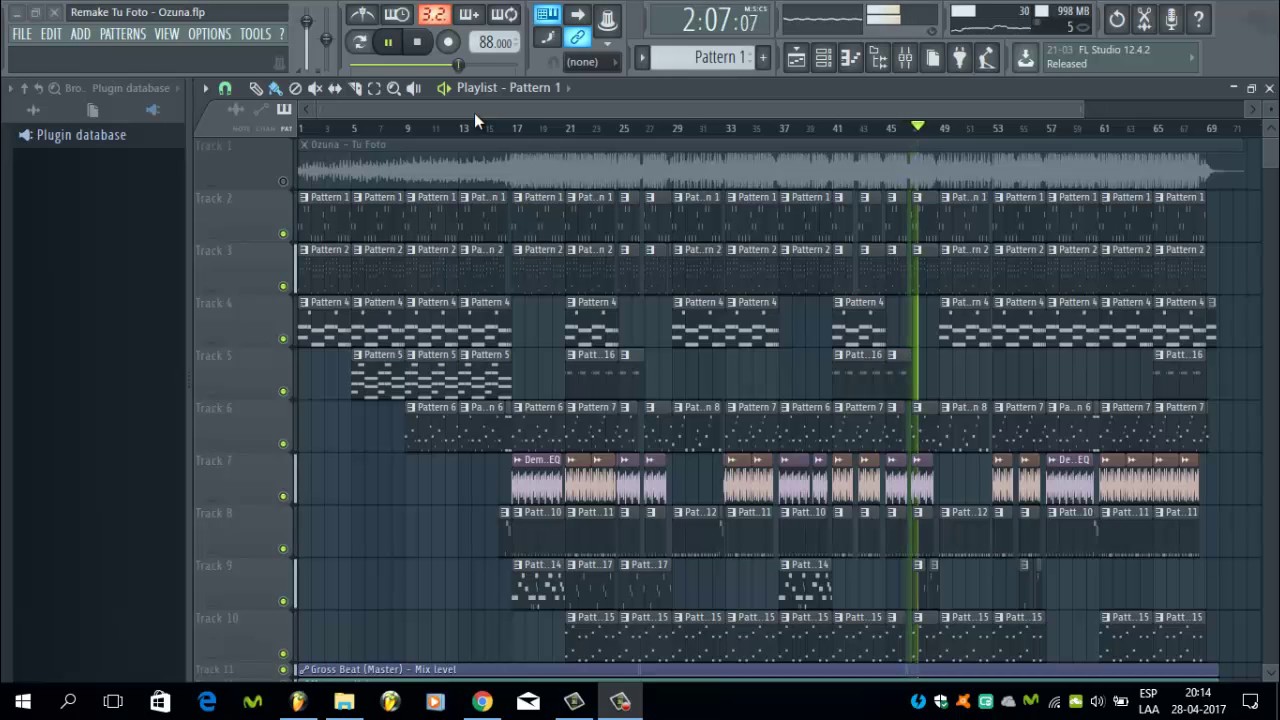The height and width of the screenshot is (720, 1280).
Task: Open the PATTERNS menu
Action: click(x=123, y=34)
